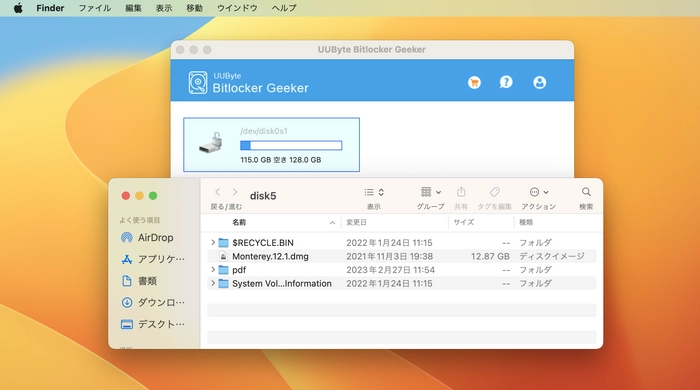Open Documents (書類) in sidebar
Viewport: 700px width, 390px height.
point(139,281)
